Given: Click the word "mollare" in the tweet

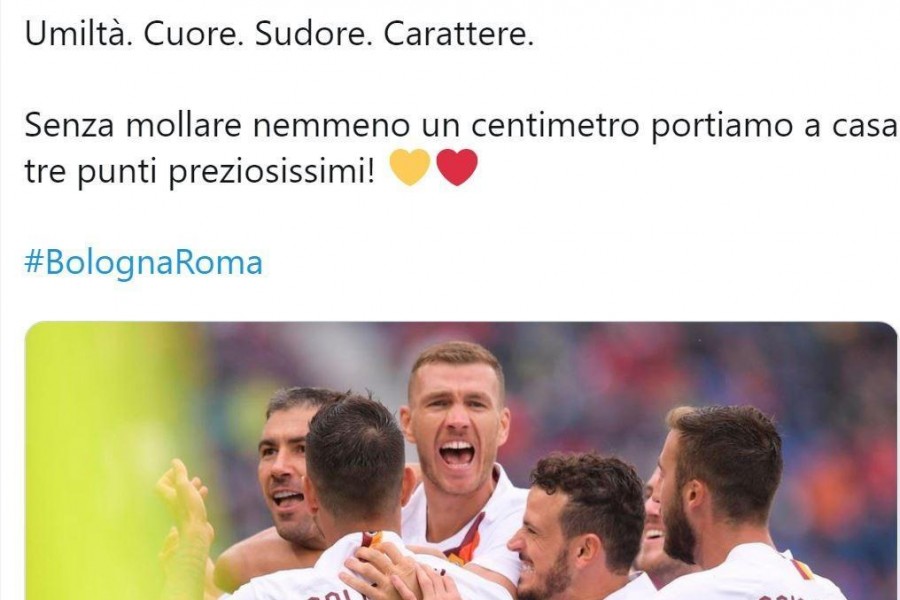Looking at the screenshot, I should point(183,126).
